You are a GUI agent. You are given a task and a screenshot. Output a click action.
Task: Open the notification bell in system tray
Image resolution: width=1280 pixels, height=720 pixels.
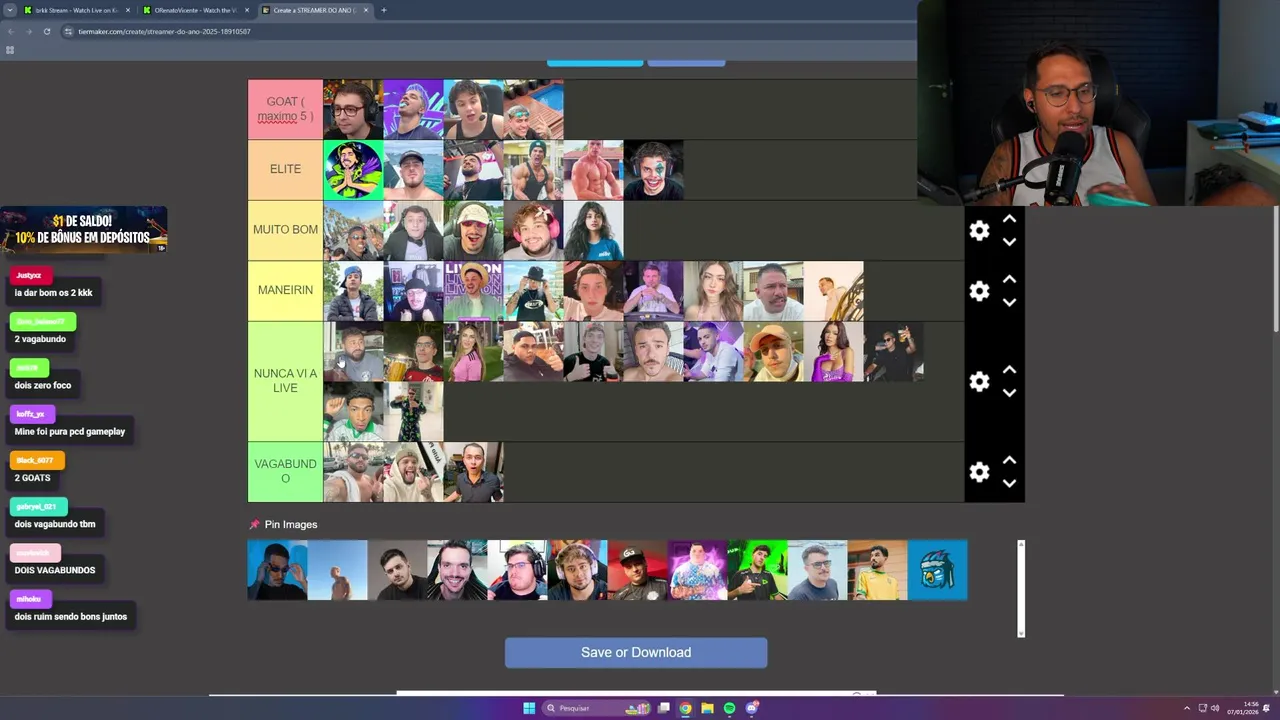tap(1266, 708)
